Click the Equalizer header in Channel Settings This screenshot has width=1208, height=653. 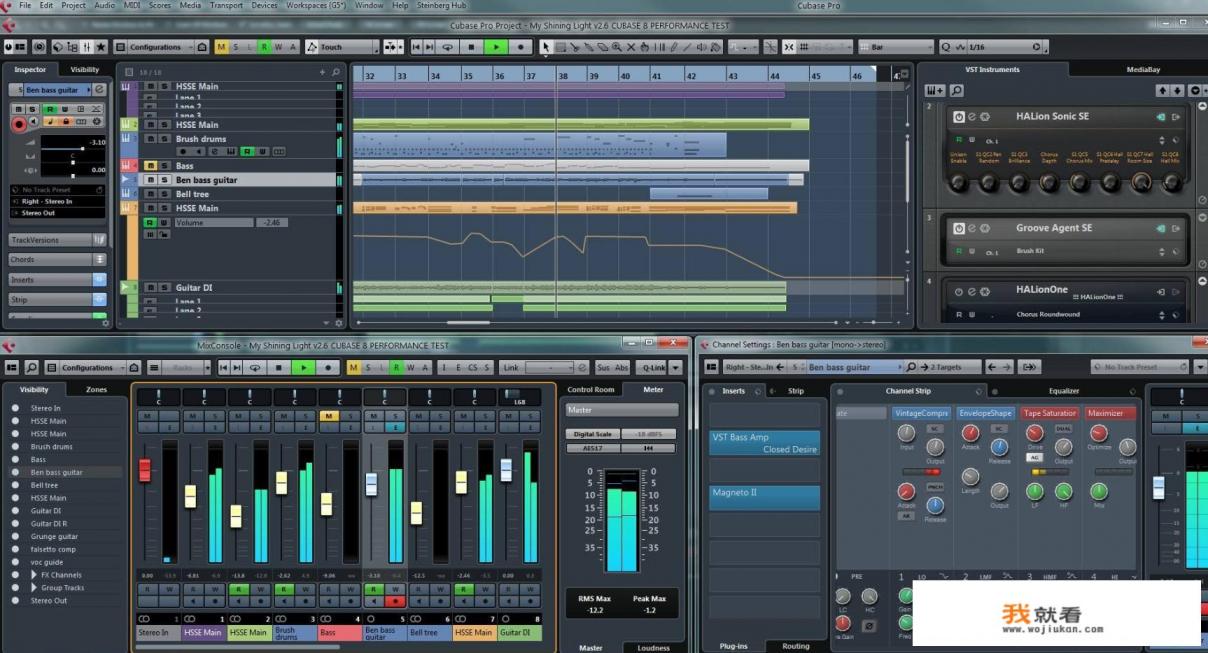[x=1064, y=391]
